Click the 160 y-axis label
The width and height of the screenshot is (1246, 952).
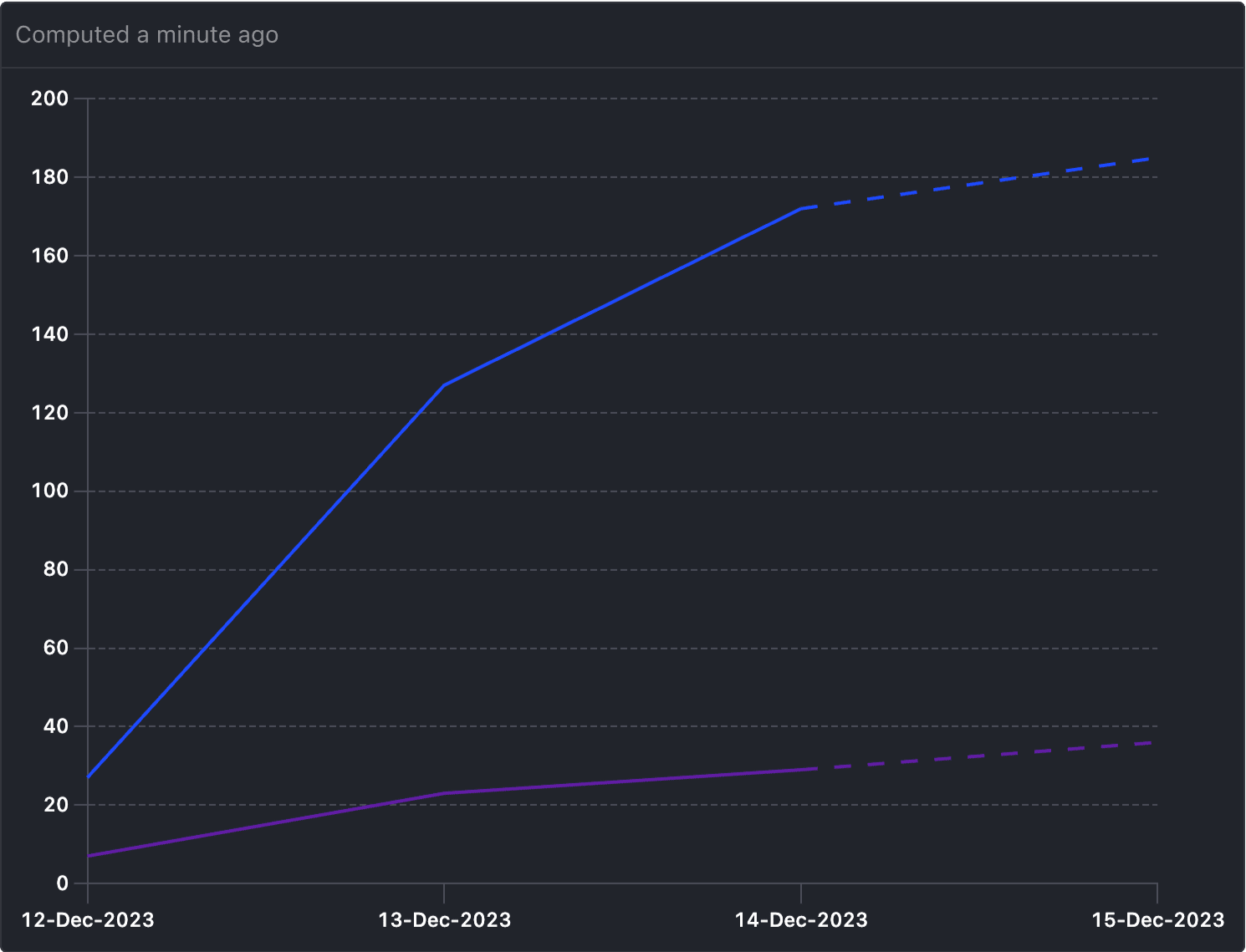click(50, 256)
